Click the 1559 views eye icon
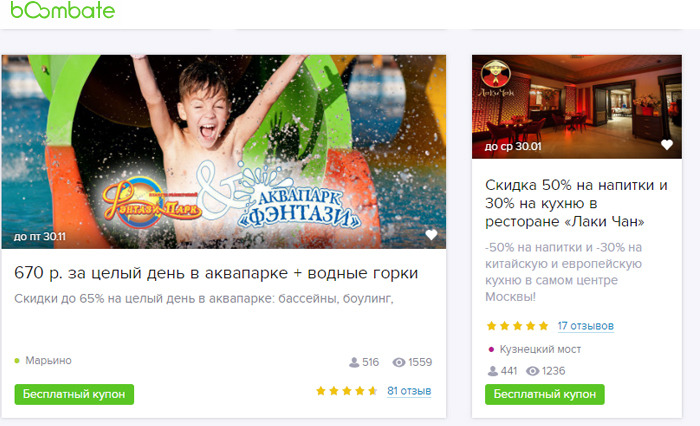This screenshot has width=700, height=426. point(399,362)
